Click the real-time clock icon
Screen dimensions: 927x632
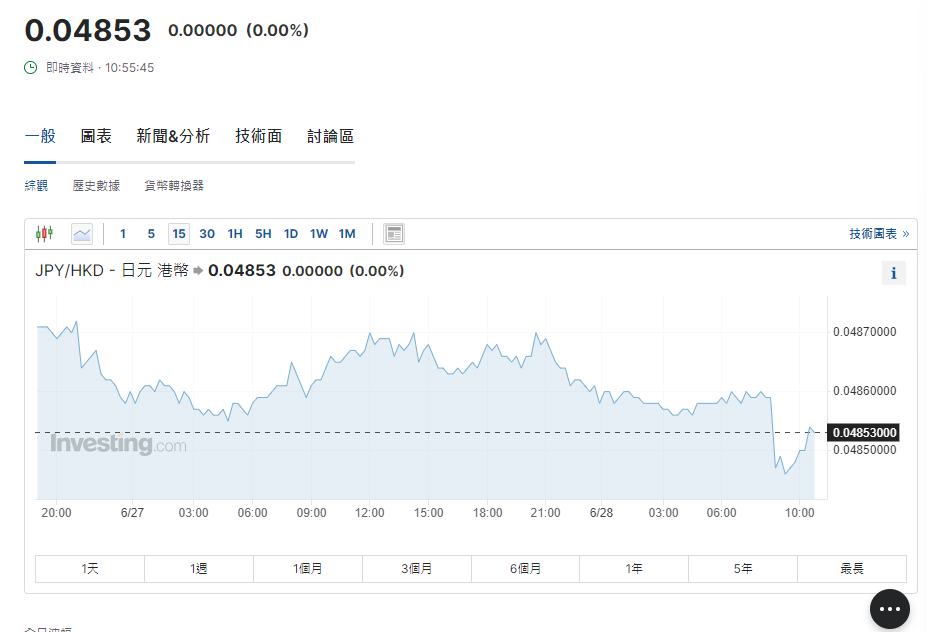click(31, 68)
